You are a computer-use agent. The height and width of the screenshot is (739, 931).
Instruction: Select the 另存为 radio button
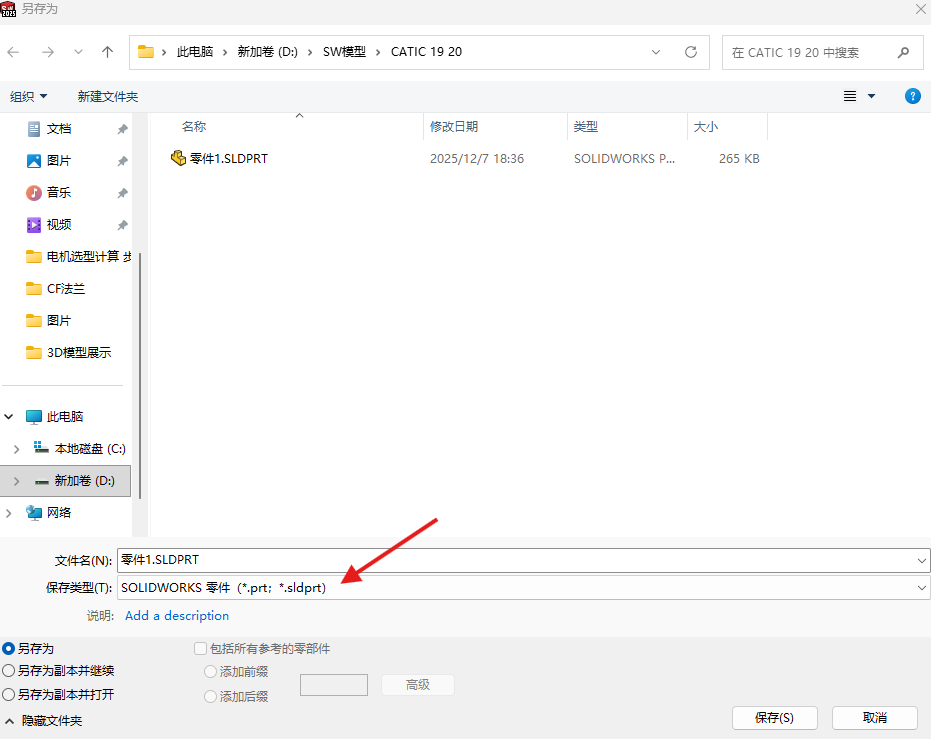coord(9,649)
